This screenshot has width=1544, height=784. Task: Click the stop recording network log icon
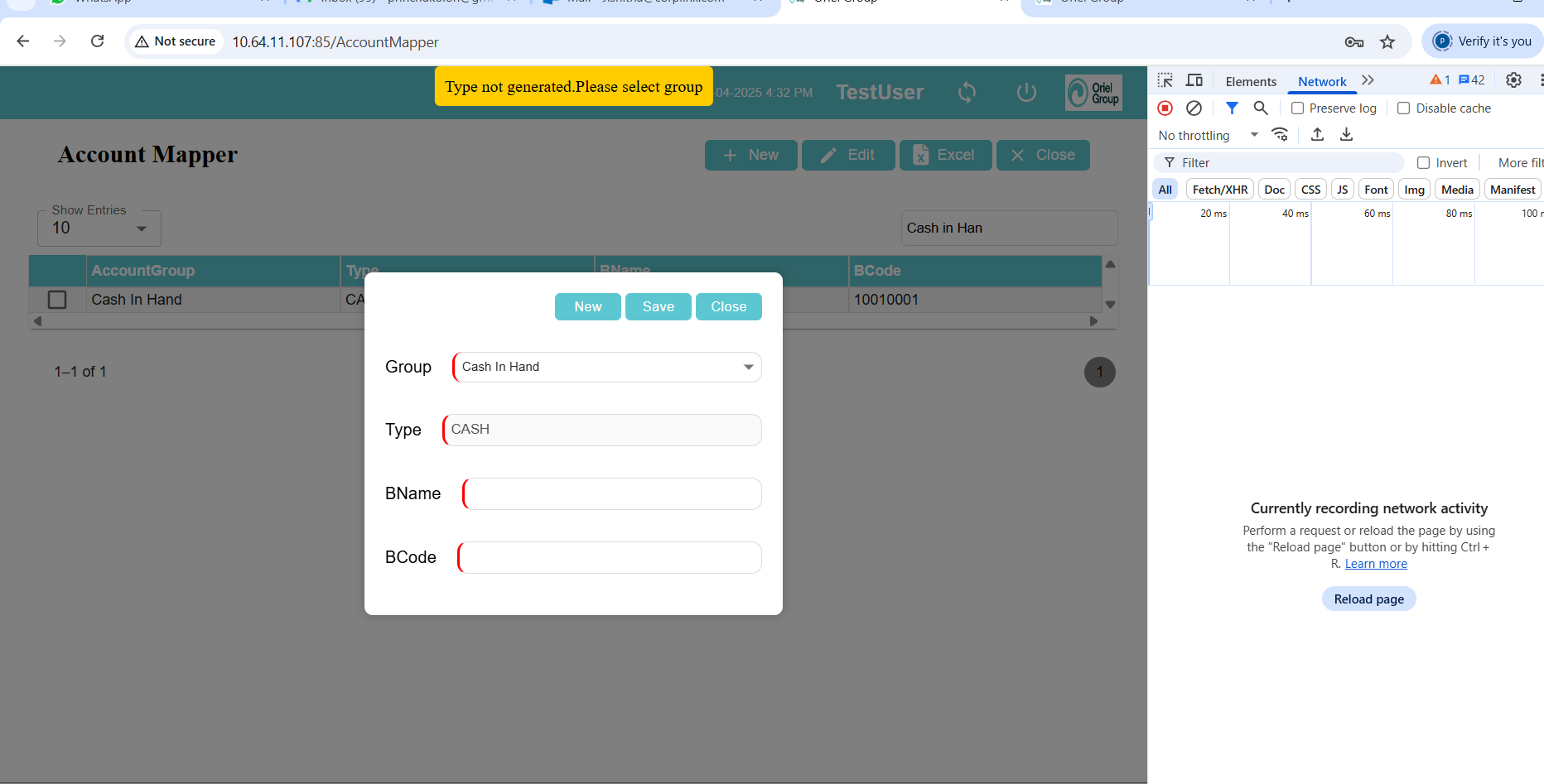pos(1165,108)
